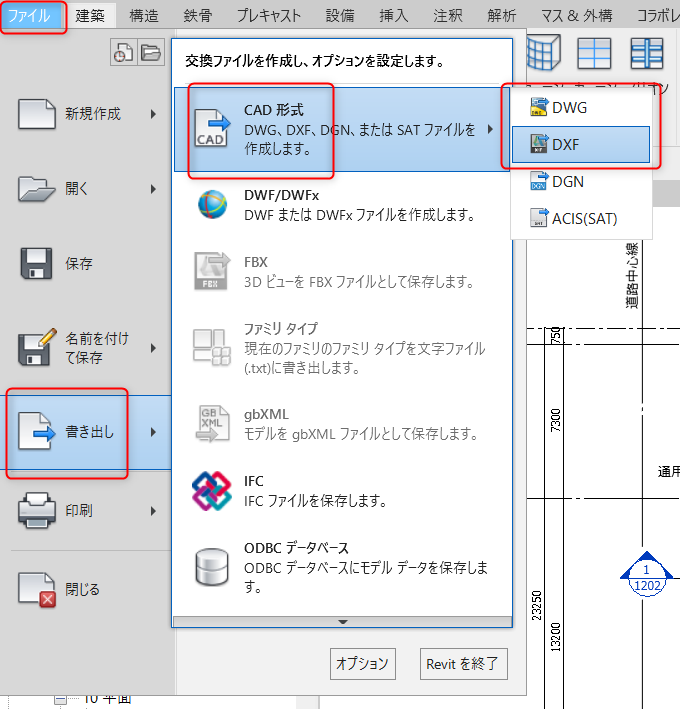Select the DWF/DWFx export globe icon
Screen dimensions: 680x709
click(212, 205)
